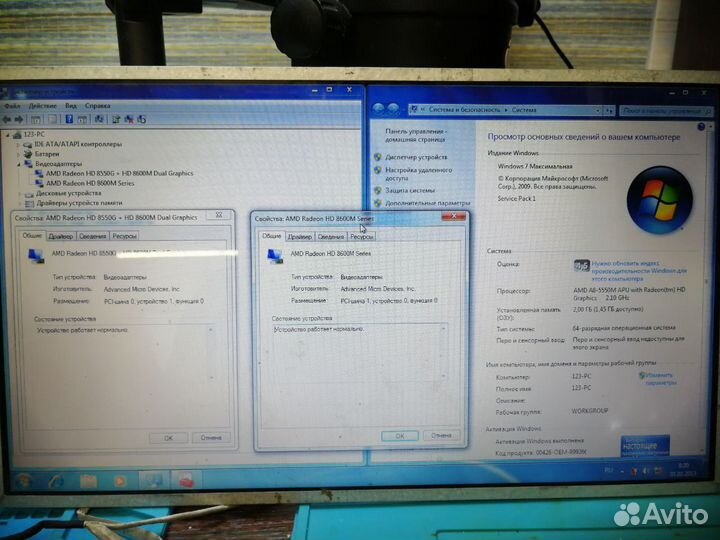The height and width of the screenshot is (540, 720).
Task: Scan for hardware changes toolbar icon
Action: pyautogui.click(x=99, y=119)
